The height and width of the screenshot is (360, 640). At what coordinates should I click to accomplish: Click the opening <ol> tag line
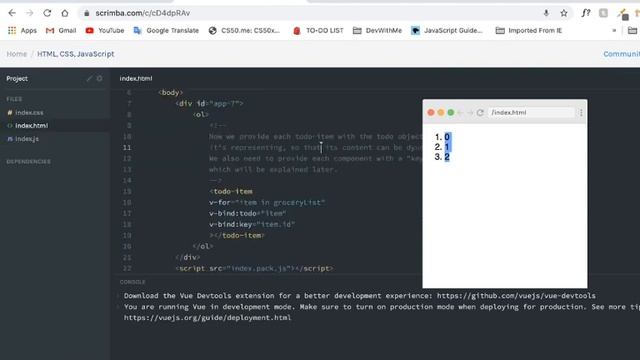click(201, 115)
